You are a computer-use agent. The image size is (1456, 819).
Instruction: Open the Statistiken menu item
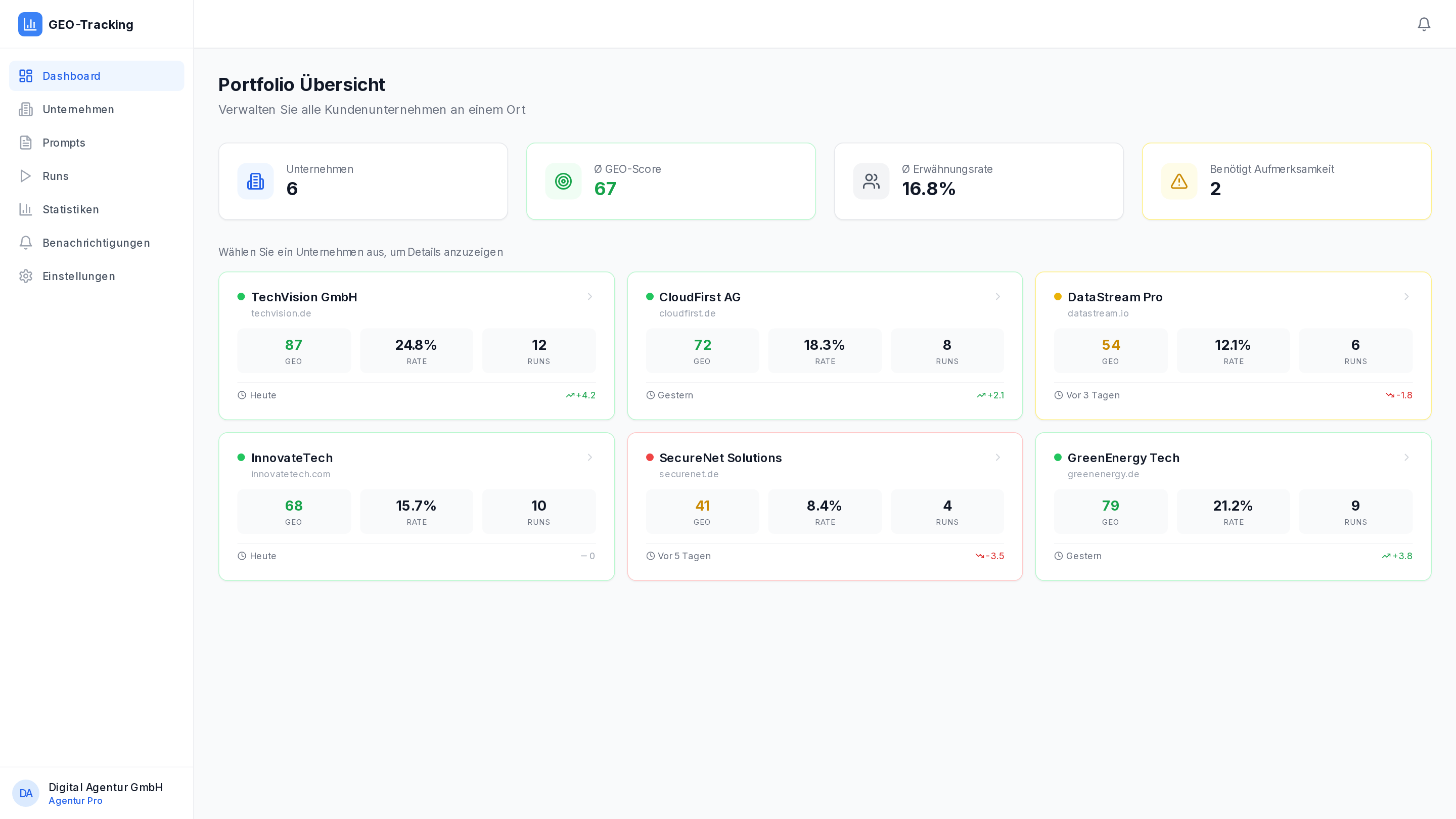coord(71,209)
